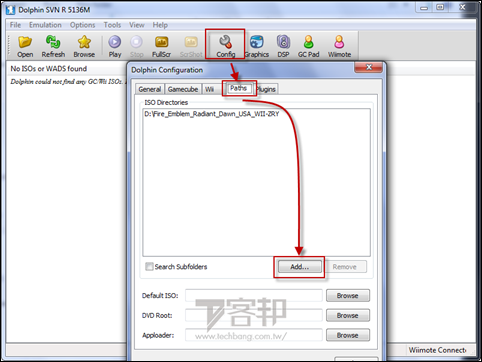Select the Paths tab

238,88
